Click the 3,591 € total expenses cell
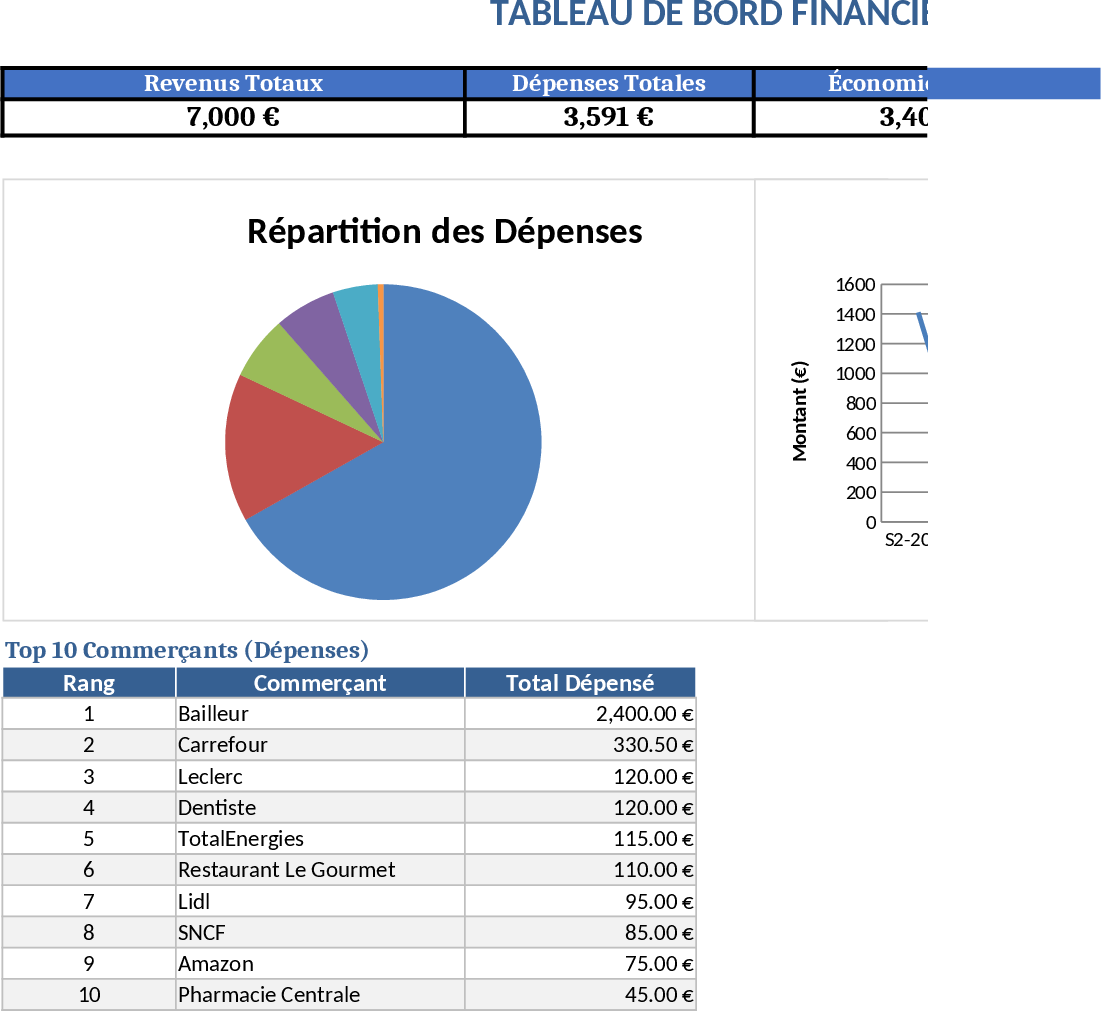This screenshot has width=1101, height=1011. pos(608,117)
